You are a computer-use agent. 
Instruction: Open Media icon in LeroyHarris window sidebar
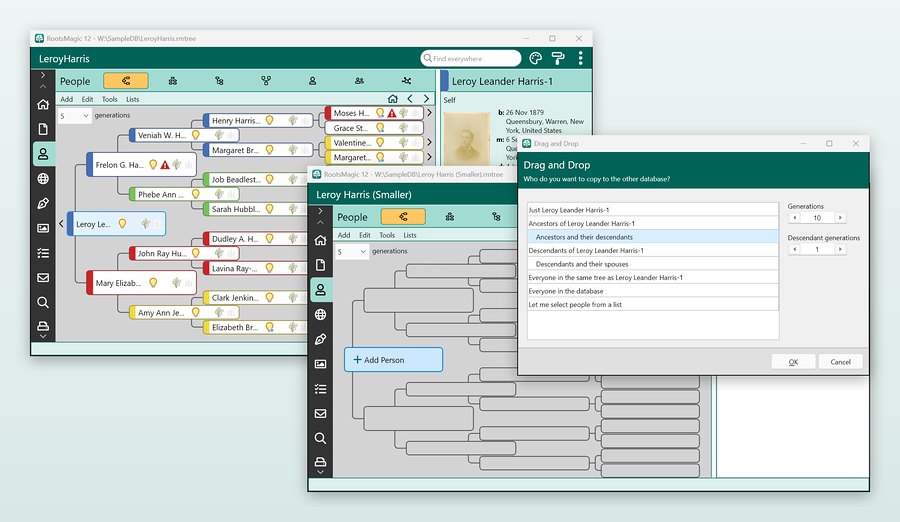(x=43, y=228)
